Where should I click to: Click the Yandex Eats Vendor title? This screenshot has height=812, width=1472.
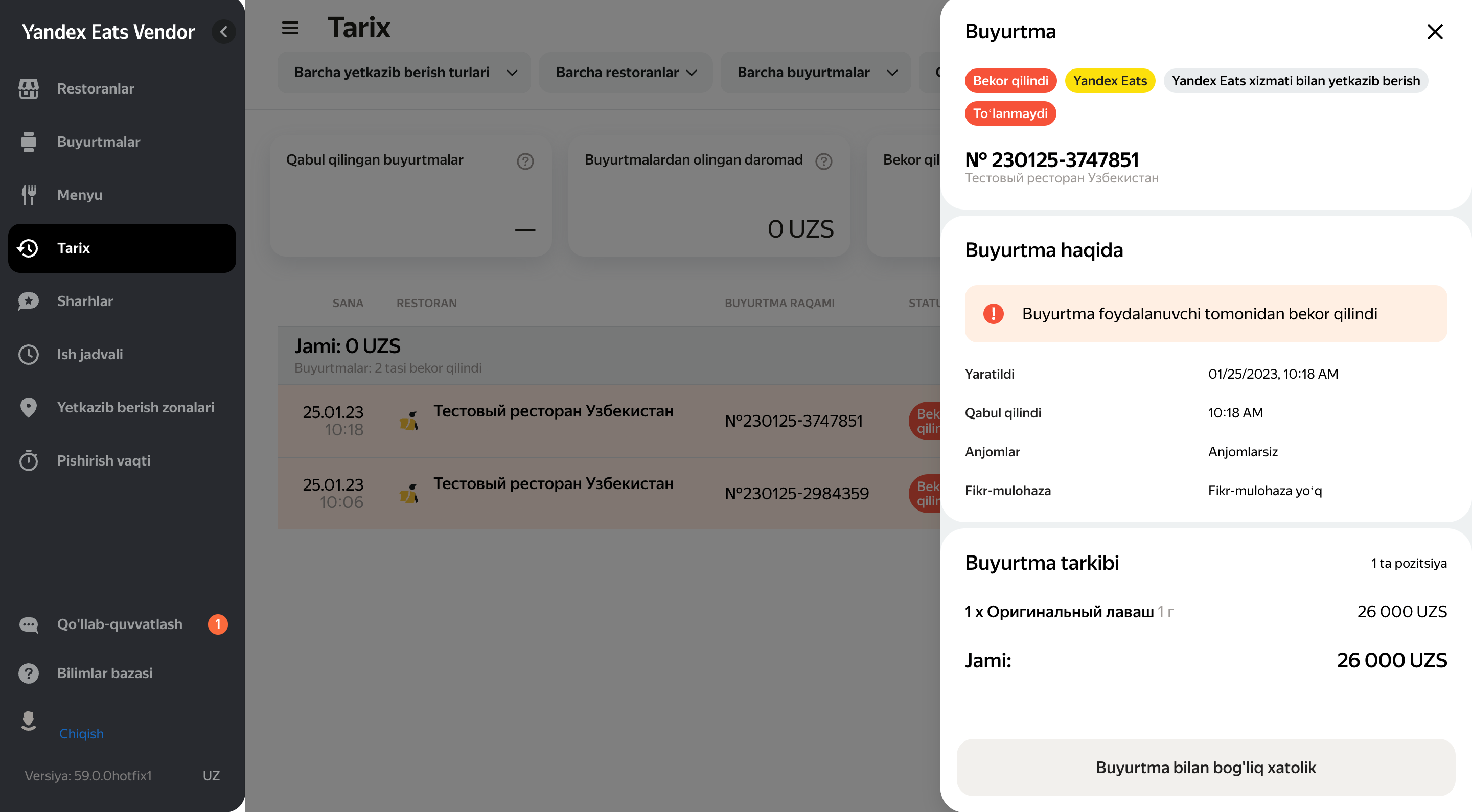108,32
